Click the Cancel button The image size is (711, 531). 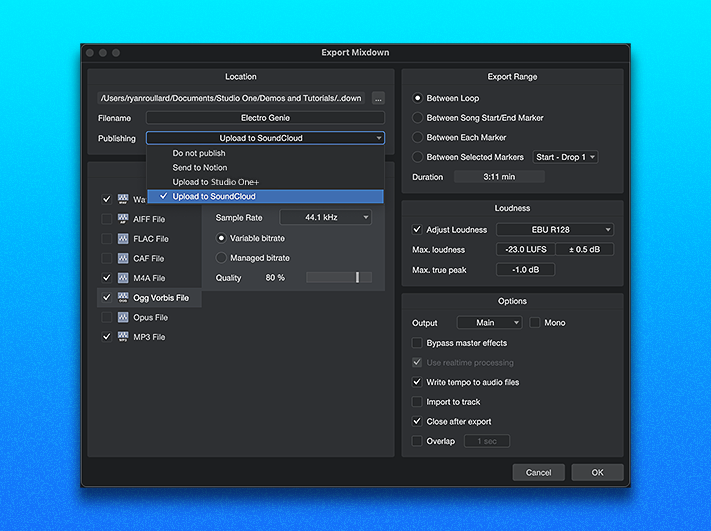538,473
